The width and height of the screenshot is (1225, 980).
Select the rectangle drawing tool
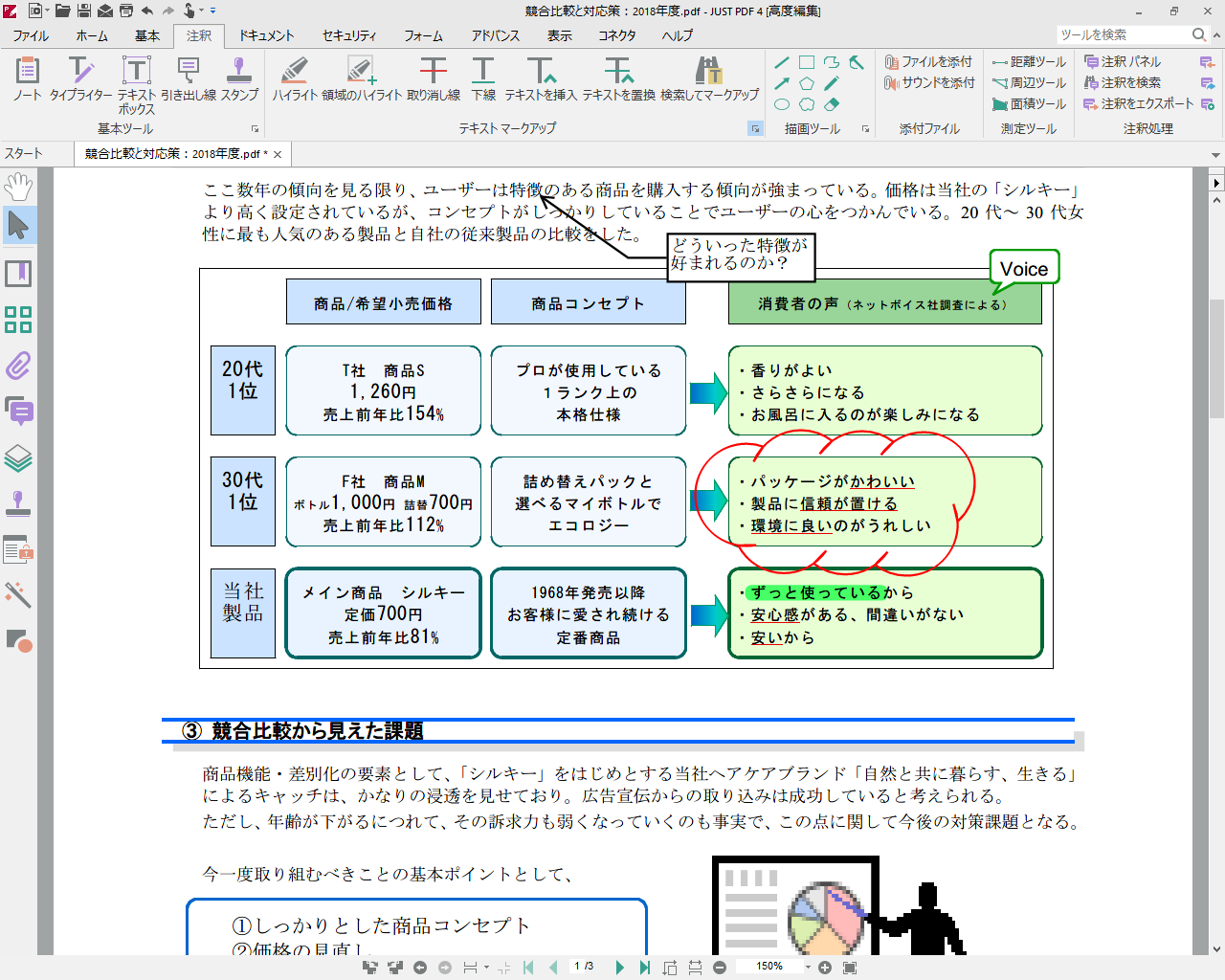tap(807, 62)
